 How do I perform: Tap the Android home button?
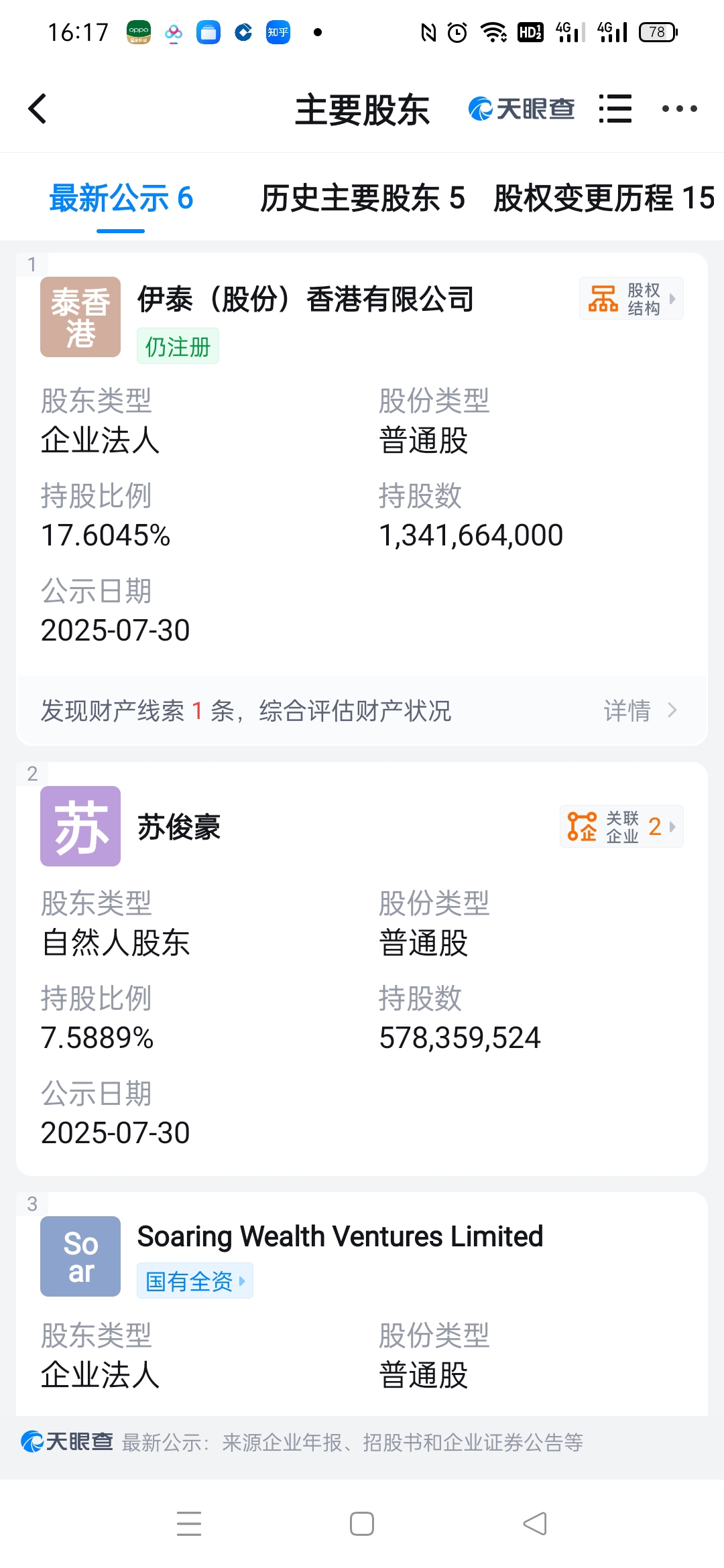pyautogui.click(x=362, y=1524)
